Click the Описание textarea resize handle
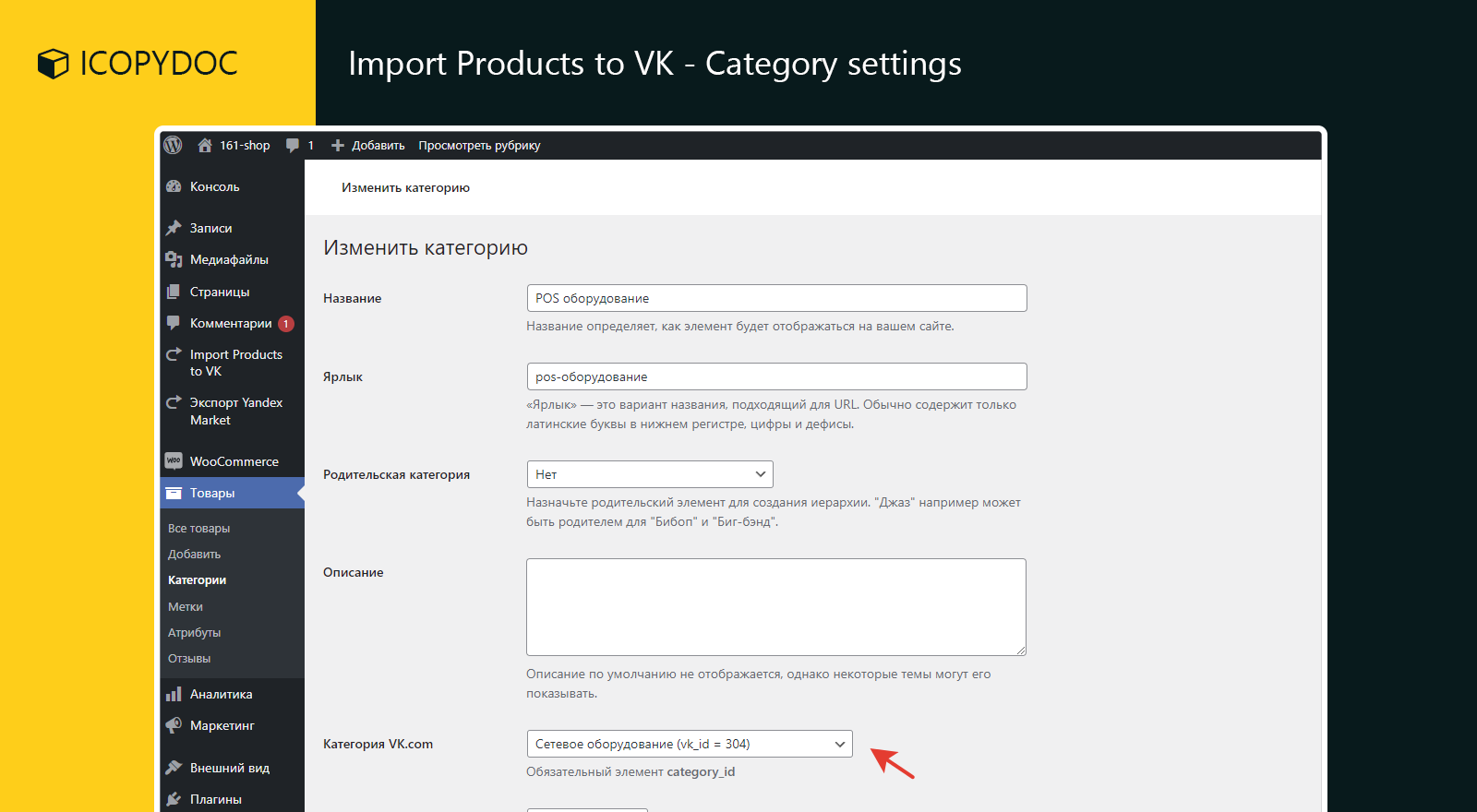The height and width of the screenshot is (812, 1477). [x=1020, y=650]
